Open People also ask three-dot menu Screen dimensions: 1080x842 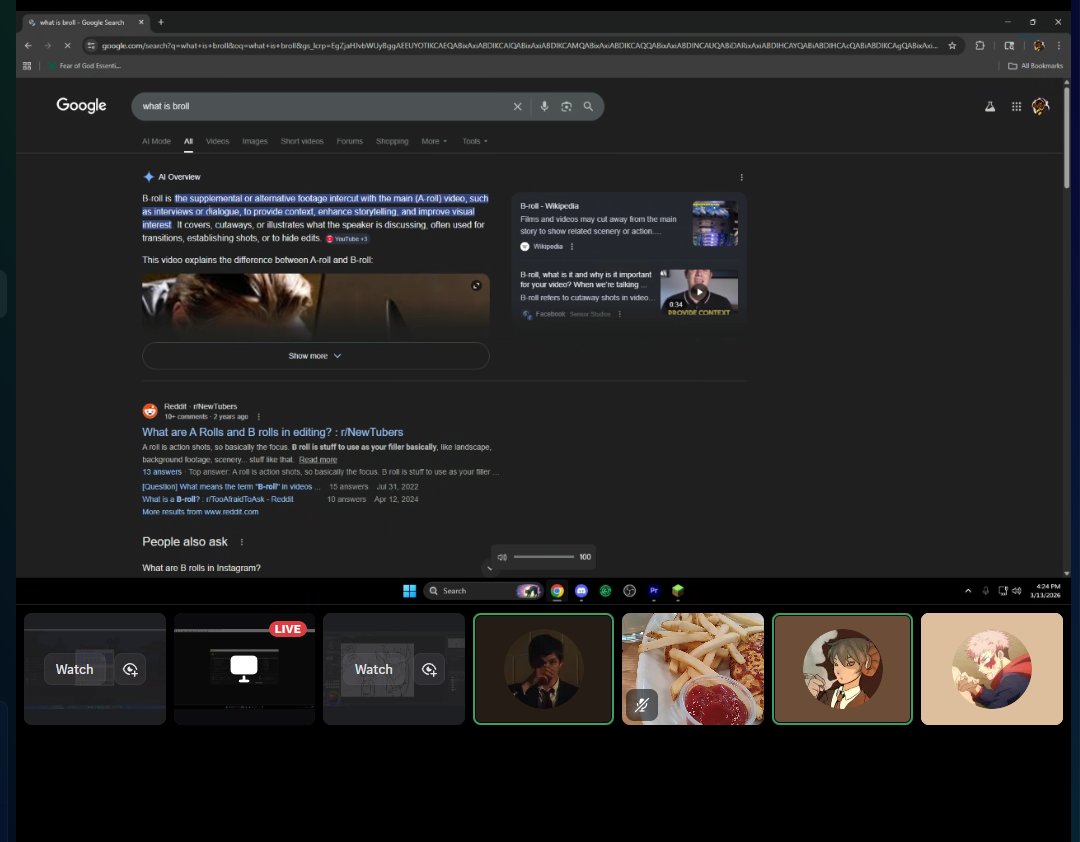tap(242, 542)
